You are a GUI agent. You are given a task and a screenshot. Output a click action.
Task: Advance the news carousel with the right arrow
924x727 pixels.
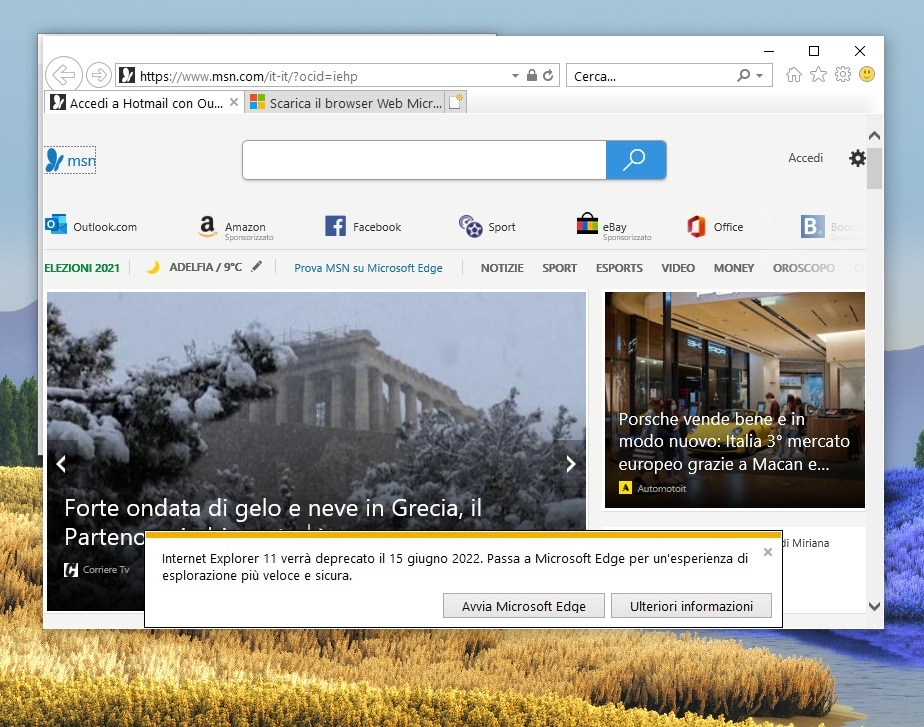tap(570, 463)
